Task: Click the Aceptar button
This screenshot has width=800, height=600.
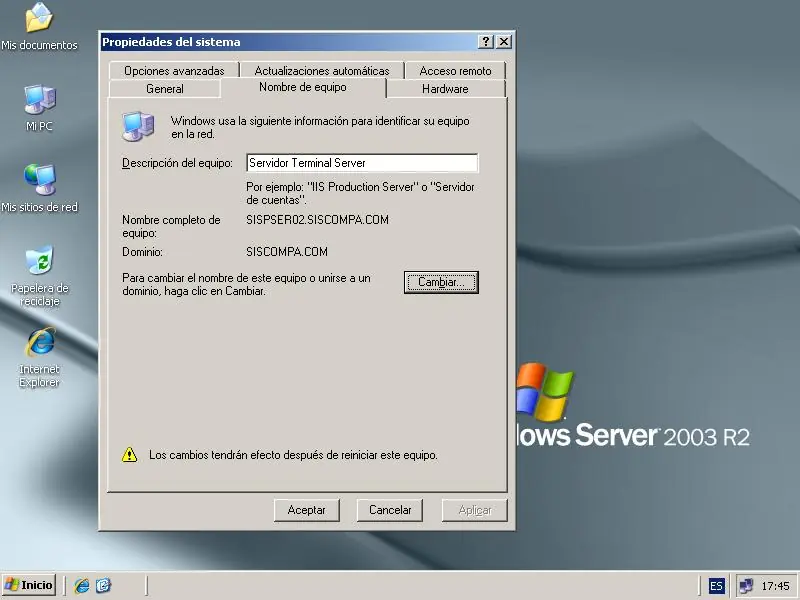Action: click(307, 510)
